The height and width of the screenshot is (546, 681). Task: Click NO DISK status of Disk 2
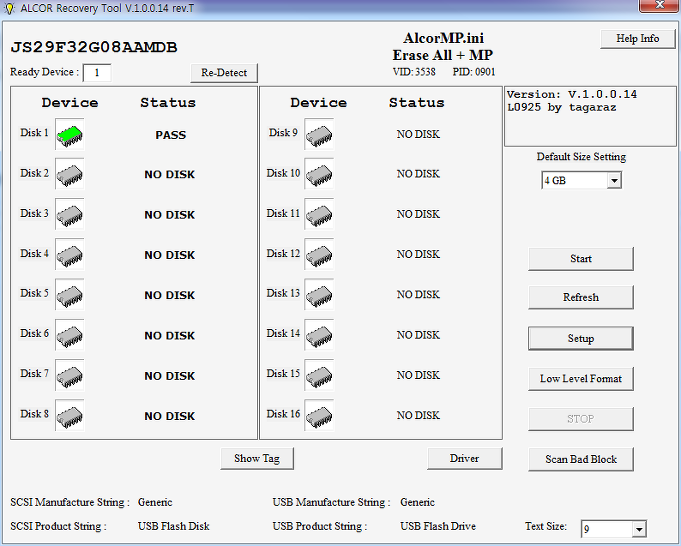point(169,175)
